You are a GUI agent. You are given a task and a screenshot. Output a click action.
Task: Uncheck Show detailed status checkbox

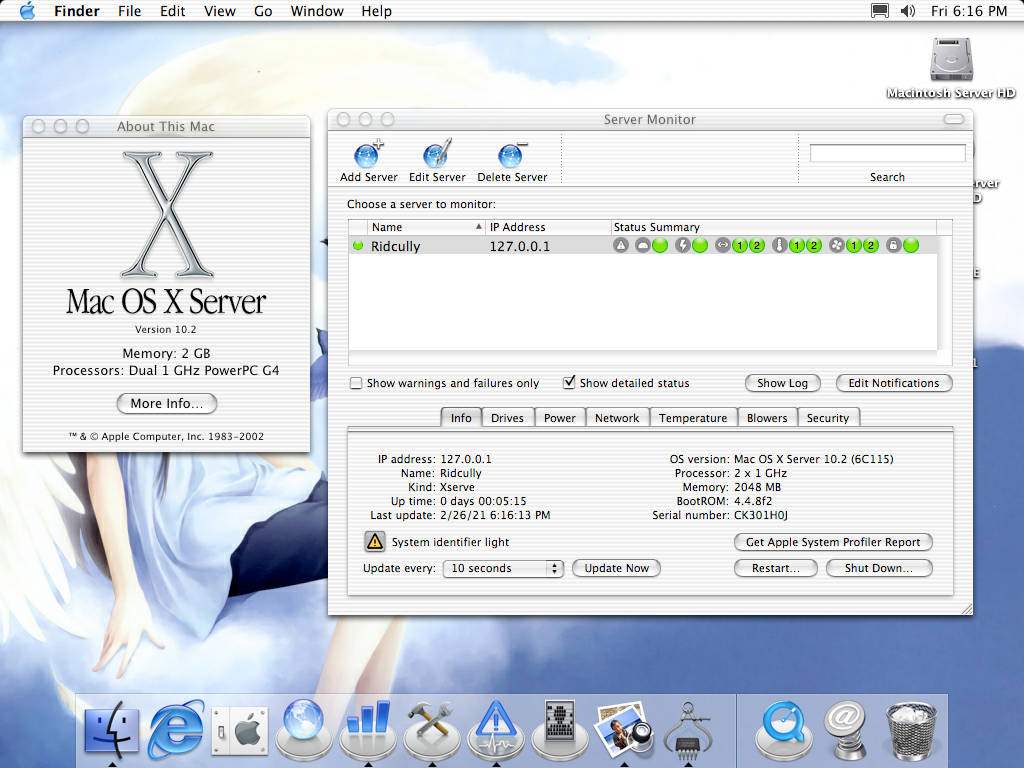[x=569, y=383]
